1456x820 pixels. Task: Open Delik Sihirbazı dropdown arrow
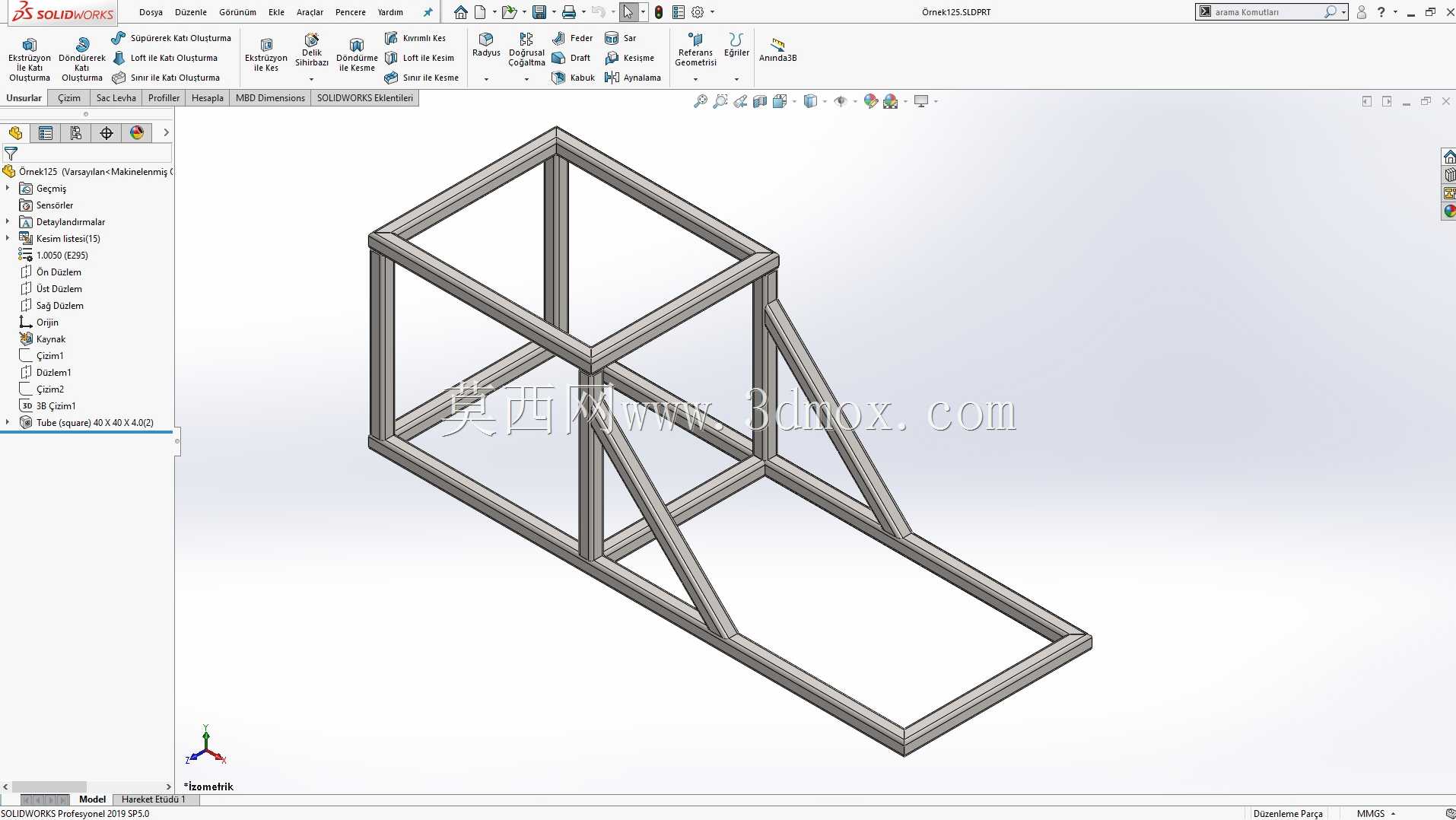[311, 79]
